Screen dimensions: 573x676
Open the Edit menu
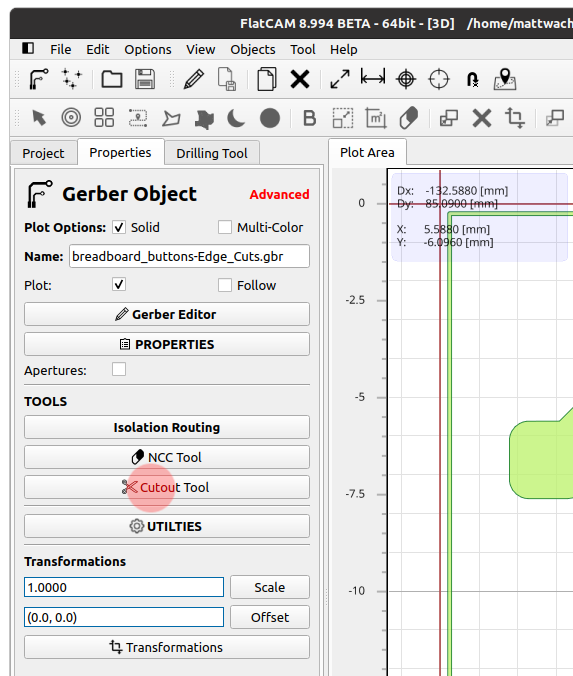click(x=97, y=50)
